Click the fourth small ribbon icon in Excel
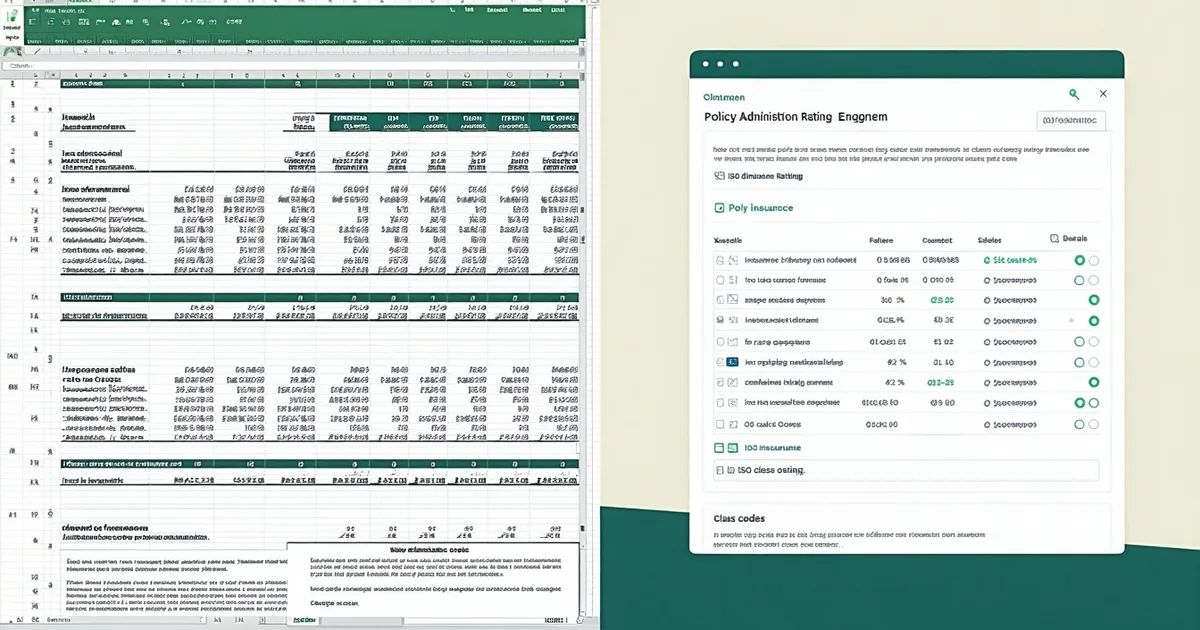The height and width of the screenshot is (630, 1200). coord(84,22)
